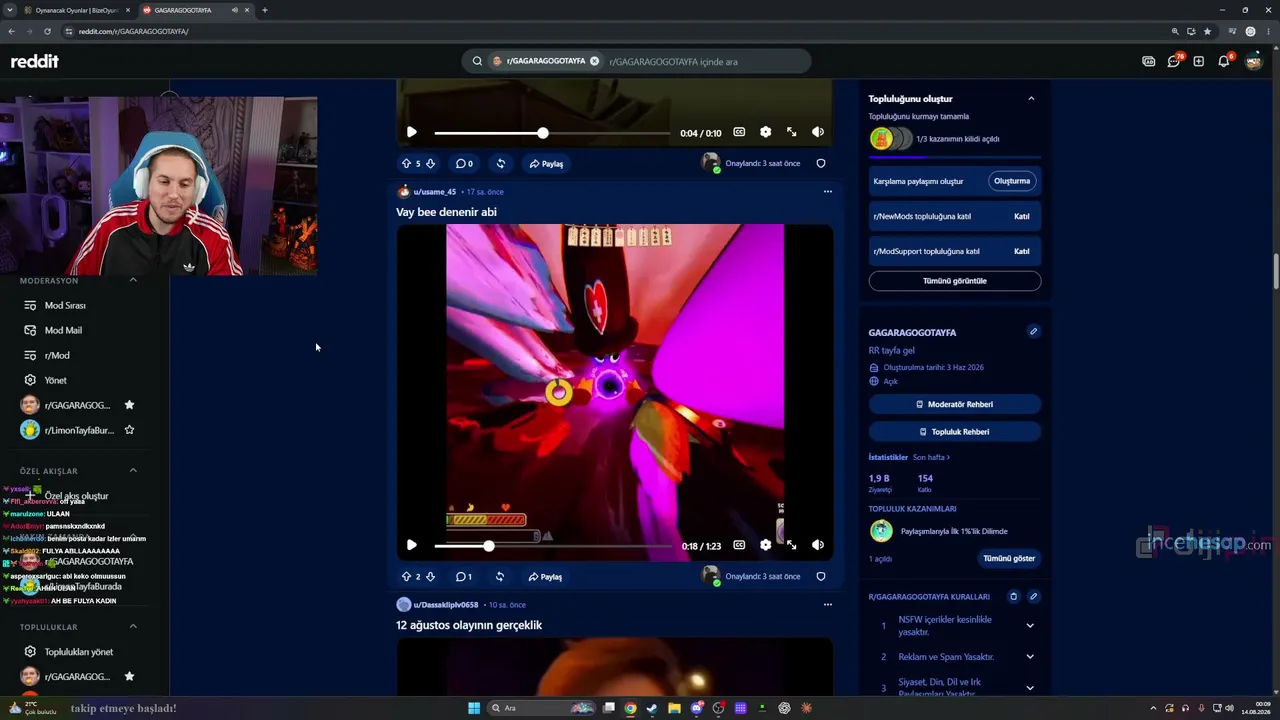
Task: Click the Oluşturma button
Action: [1012, 181]
